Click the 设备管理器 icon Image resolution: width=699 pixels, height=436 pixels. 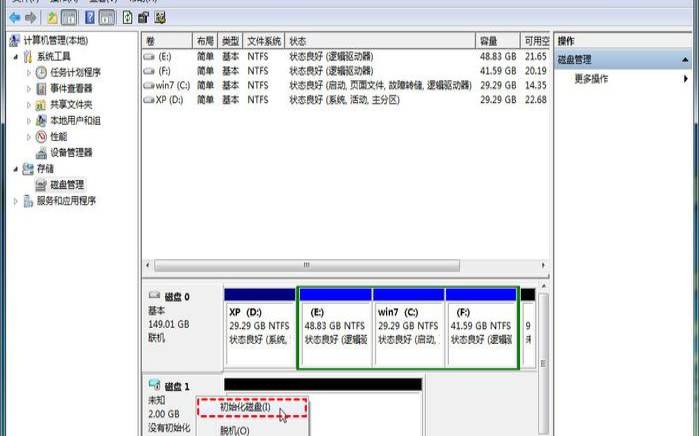coord(41,153)
